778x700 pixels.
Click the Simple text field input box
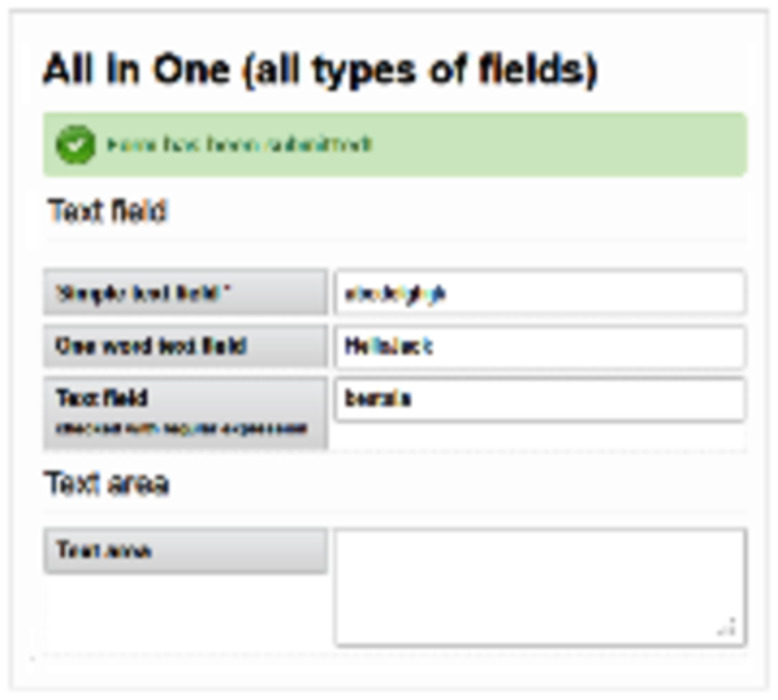click(x=540, y=292)
